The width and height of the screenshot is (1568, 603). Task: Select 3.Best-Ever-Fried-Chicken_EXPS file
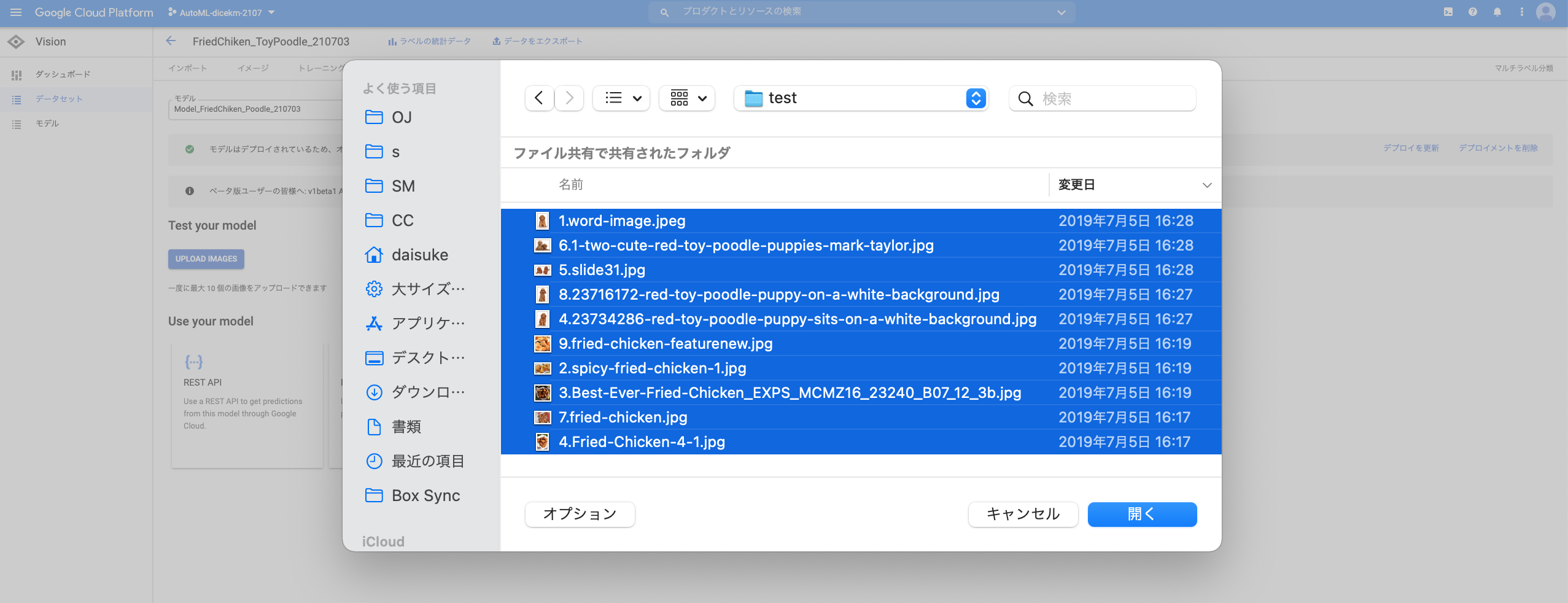click(861, 393)
